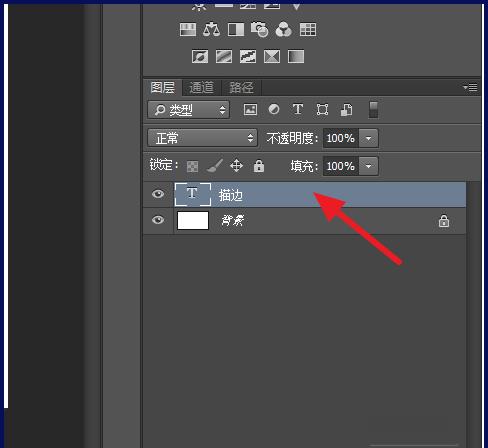Filter layers by type layers (T icon)

tap(298, 109)
